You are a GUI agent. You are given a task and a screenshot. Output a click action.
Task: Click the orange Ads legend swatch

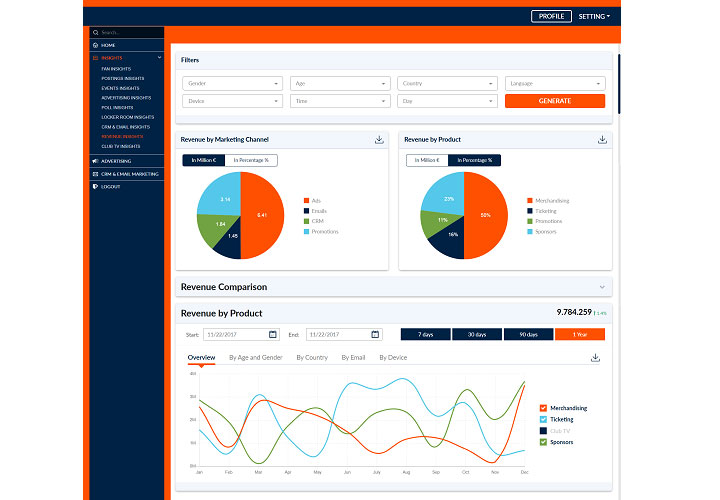(x=304, y=200)
